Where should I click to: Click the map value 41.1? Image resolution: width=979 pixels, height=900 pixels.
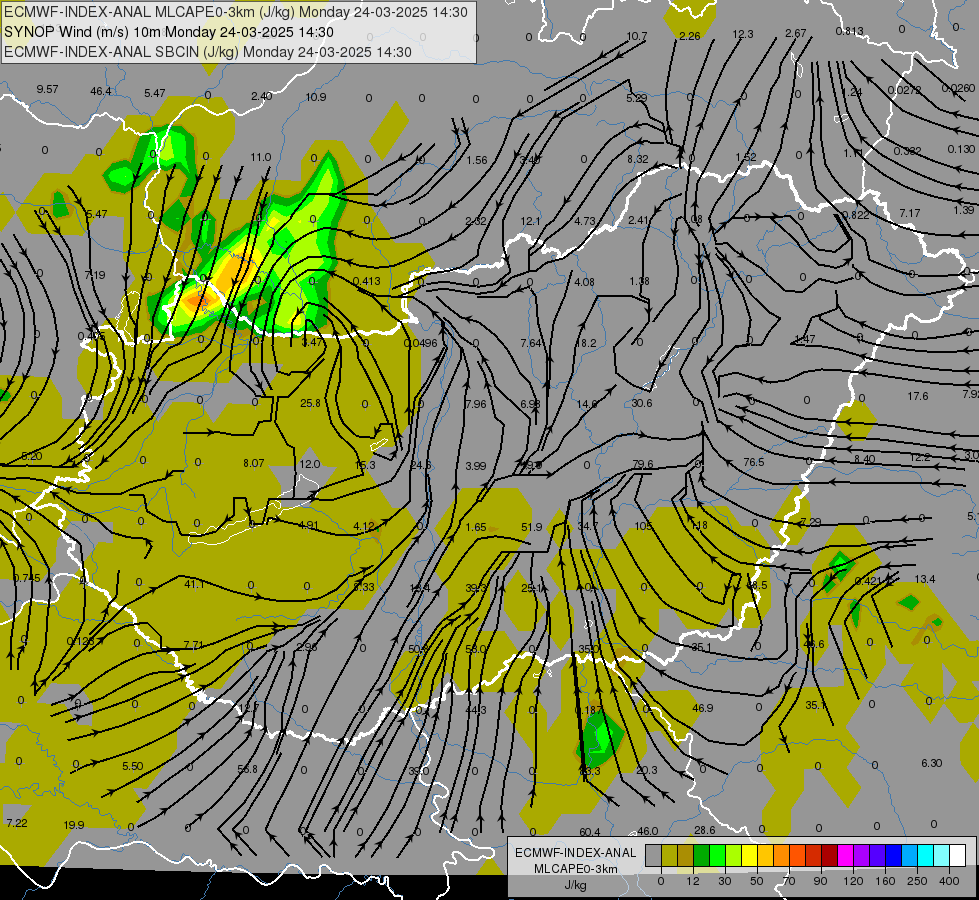194,585
